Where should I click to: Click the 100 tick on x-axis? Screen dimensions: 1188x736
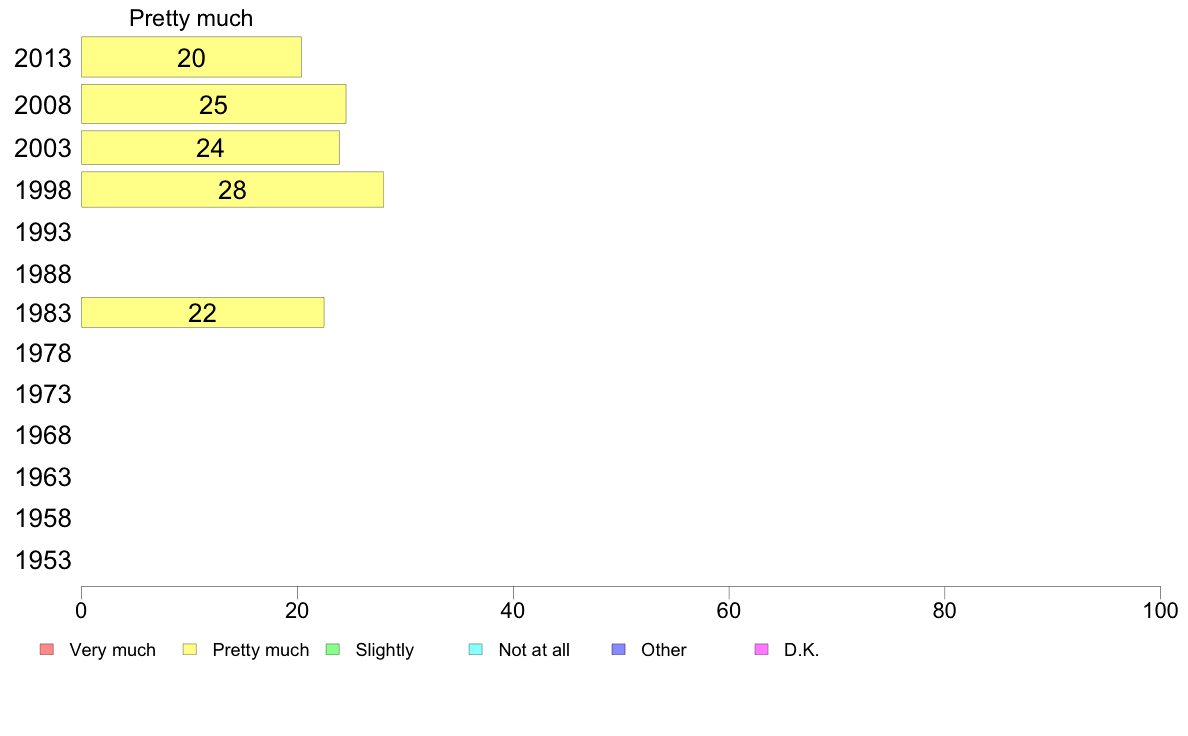[1160, 610]
